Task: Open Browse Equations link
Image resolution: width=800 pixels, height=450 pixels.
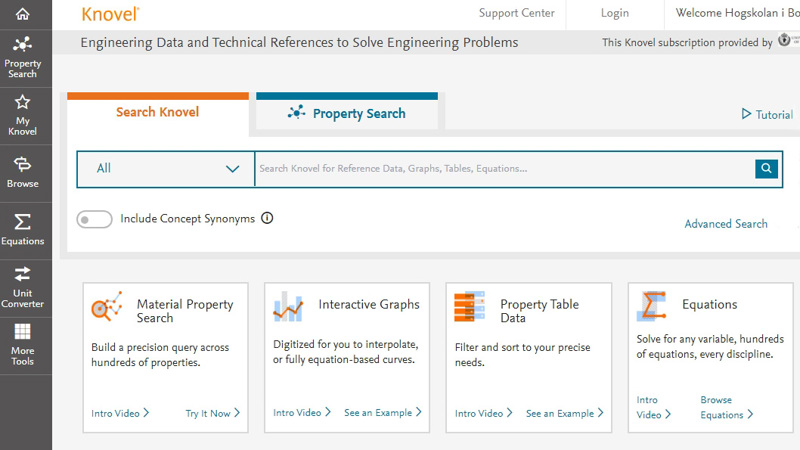Action: [726, 407]
